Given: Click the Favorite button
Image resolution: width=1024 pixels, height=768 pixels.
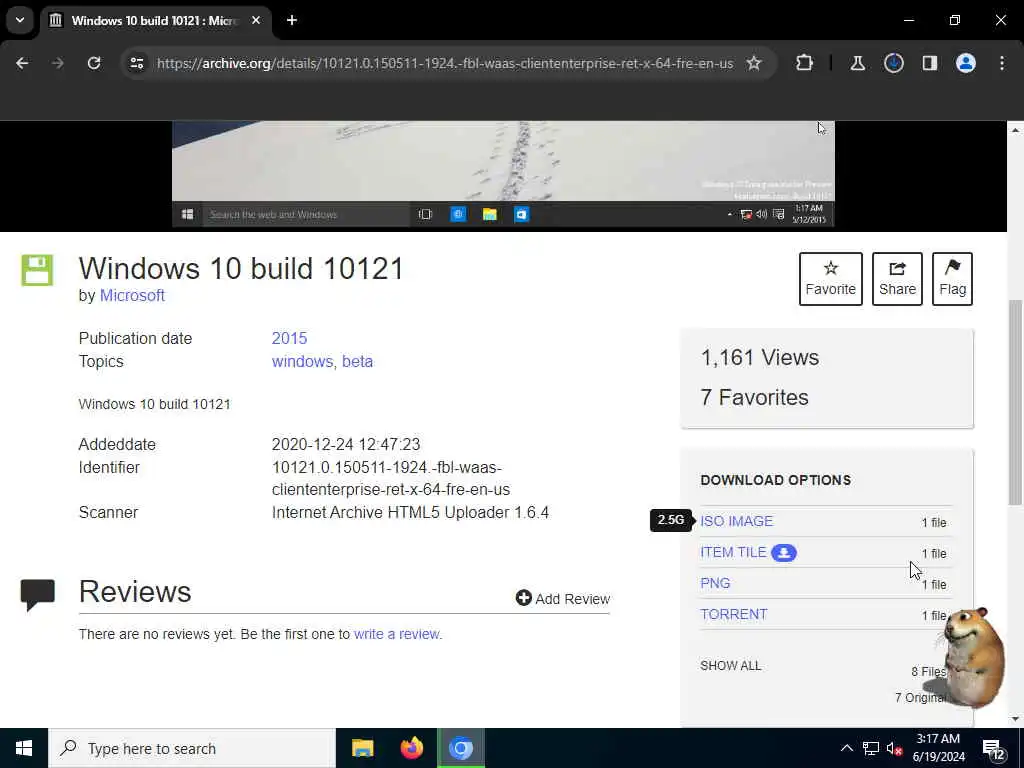Looking at the screenshot, I should click(x=831, y=279).
